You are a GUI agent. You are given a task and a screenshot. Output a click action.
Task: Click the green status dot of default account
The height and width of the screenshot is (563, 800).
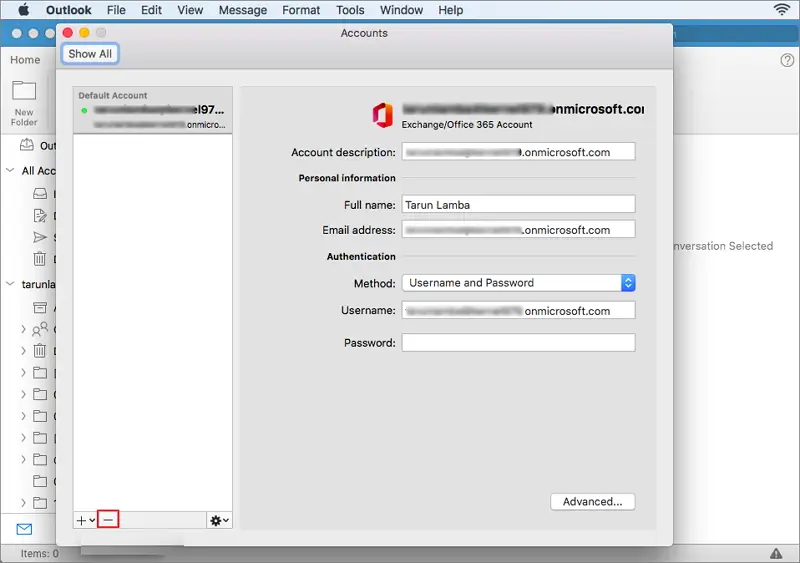coord(84,110)
